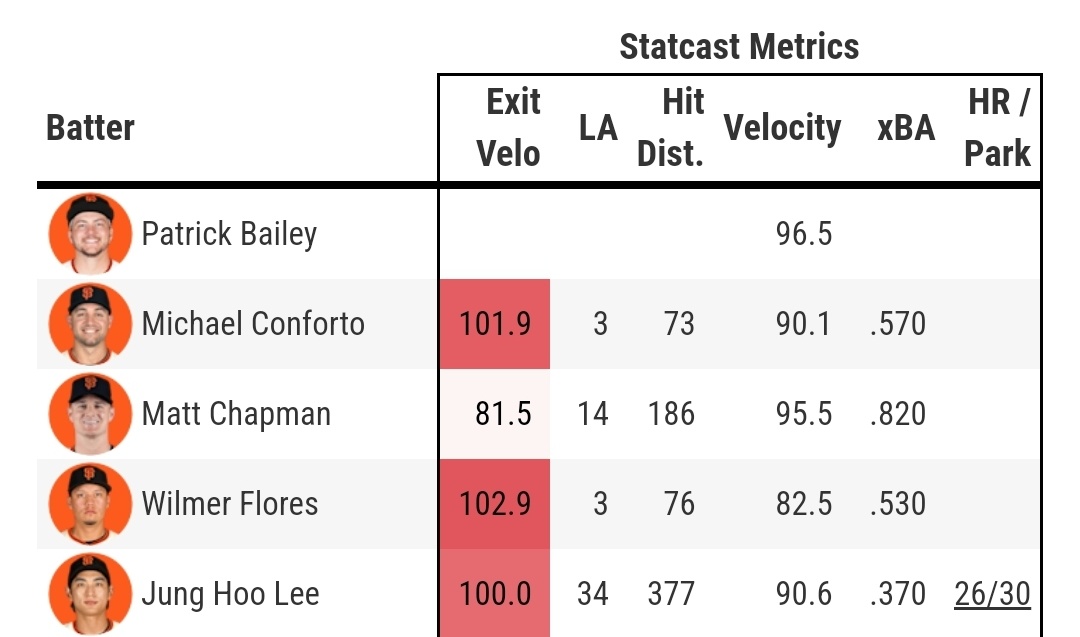Viewport: 1080px width, 637px height.
Task: Select the Patrick Bailey player name
Action: (x=229, y=234)
